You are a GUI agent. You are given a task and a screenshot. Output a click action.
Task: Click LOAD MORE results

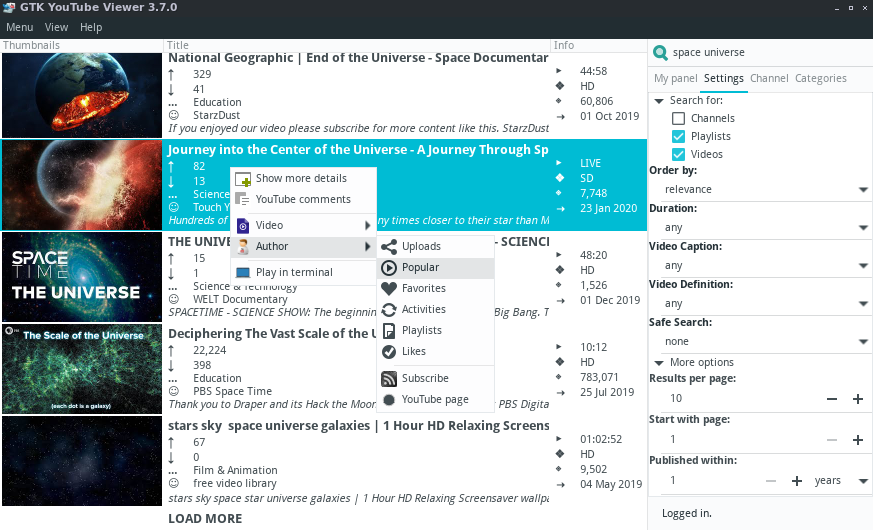[x=205, y=519]
